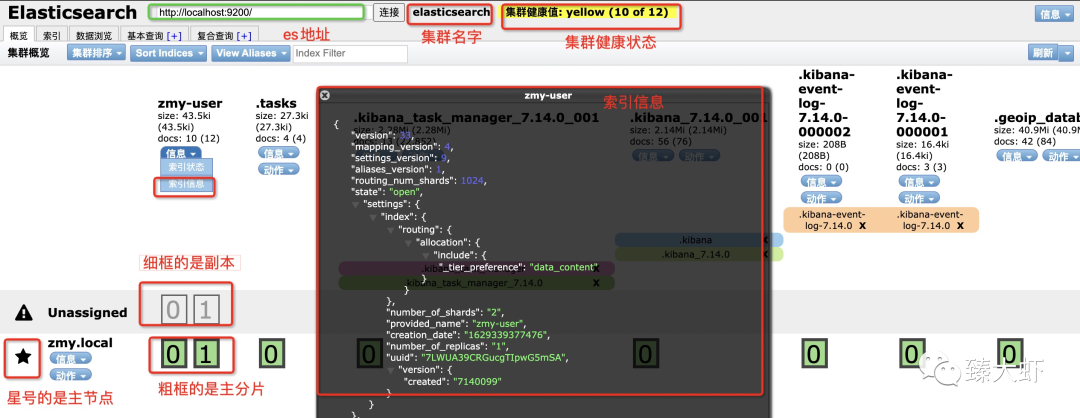Remove .kibana-event-log-7.14.0 alias under index 000001
The width and height of the screenshot is (1080, 418).
point(959,225)
